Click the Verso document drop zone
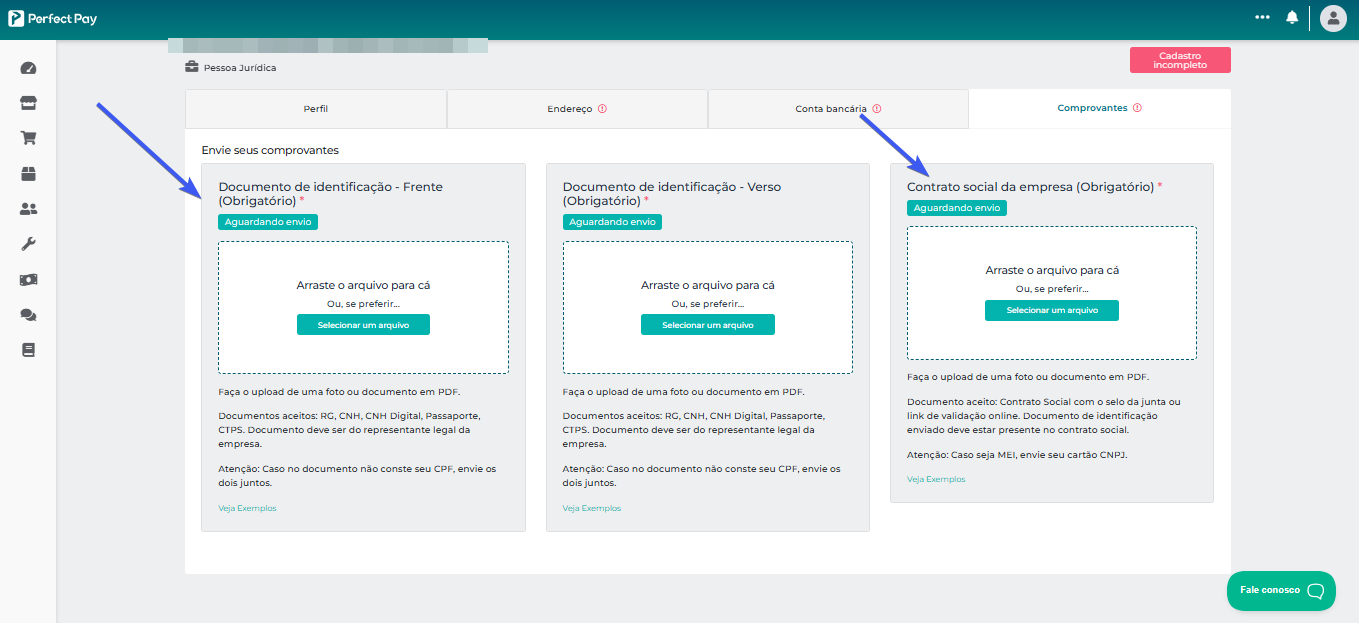 708,307
